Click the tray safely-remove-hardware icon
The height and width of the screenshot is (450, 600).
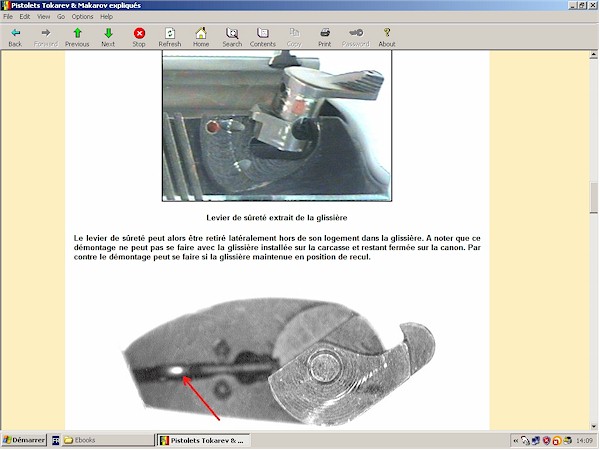(525, 441)
